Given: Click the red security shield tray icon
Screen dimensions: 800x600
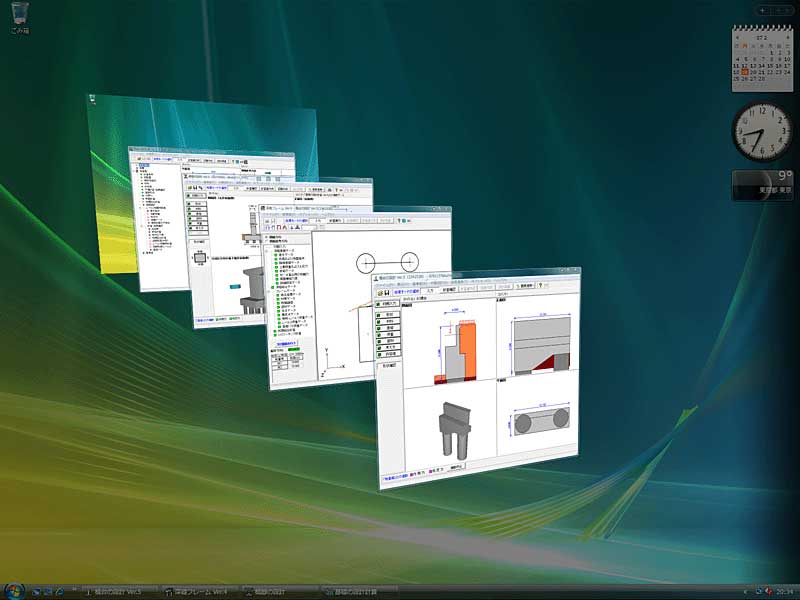Looking at the screenshot, I should (769, 592).
